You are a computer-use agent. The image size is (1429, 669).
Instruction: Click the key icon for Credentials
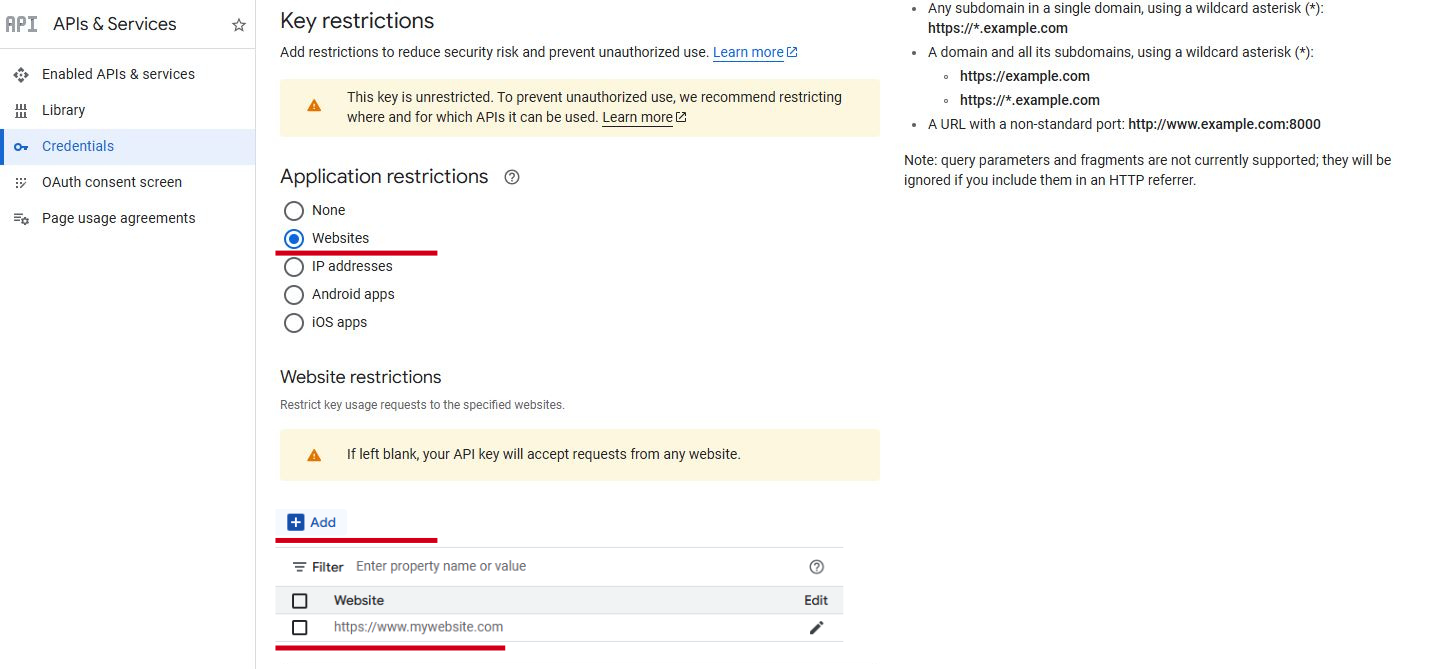coord(21,147)
